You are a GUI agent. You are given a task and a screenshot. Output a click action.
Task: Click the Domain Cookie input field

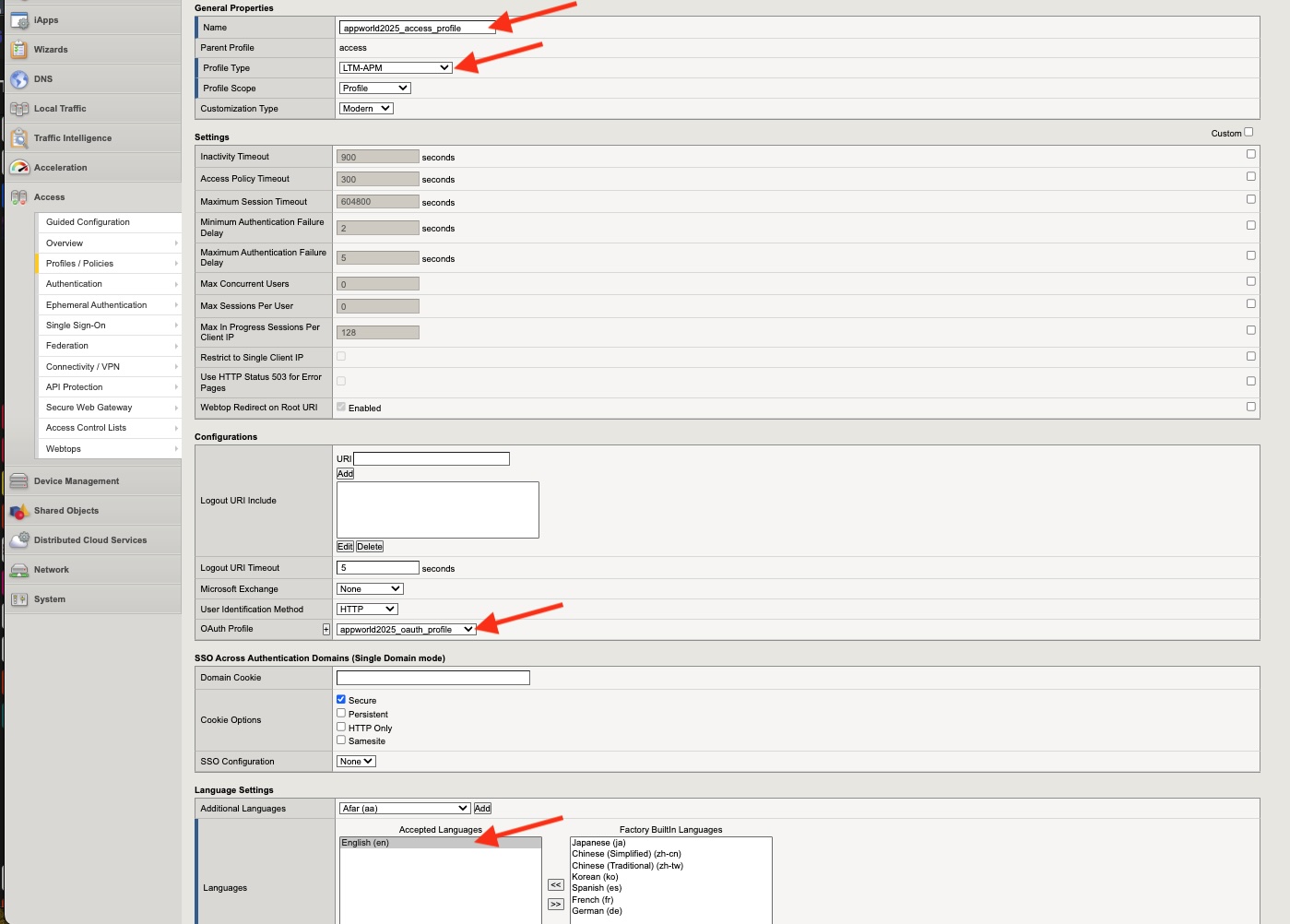pyautogui.click(x=433, y=678)
